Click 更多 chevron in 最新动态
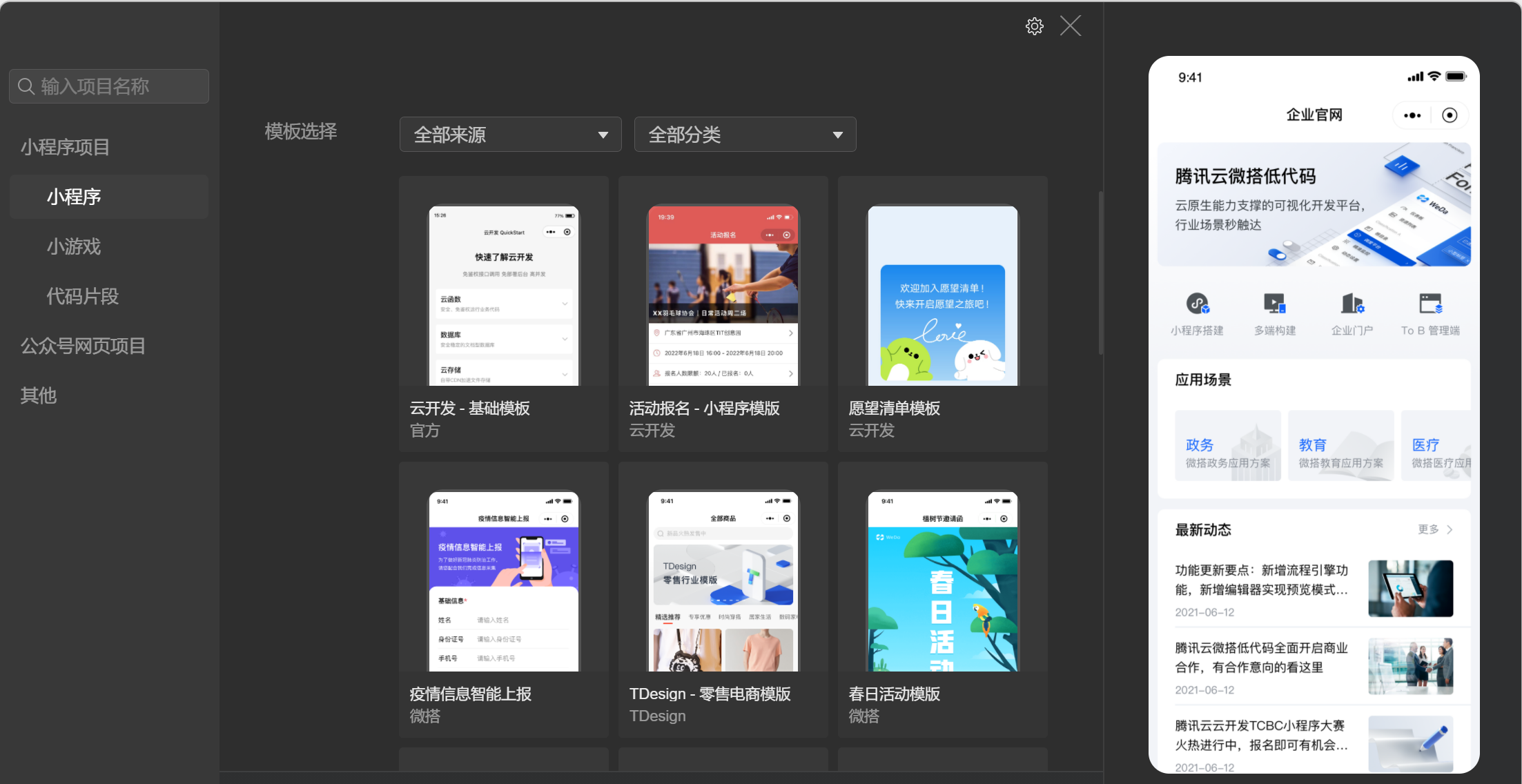 pyautogui.click(x=1450, y=529)
